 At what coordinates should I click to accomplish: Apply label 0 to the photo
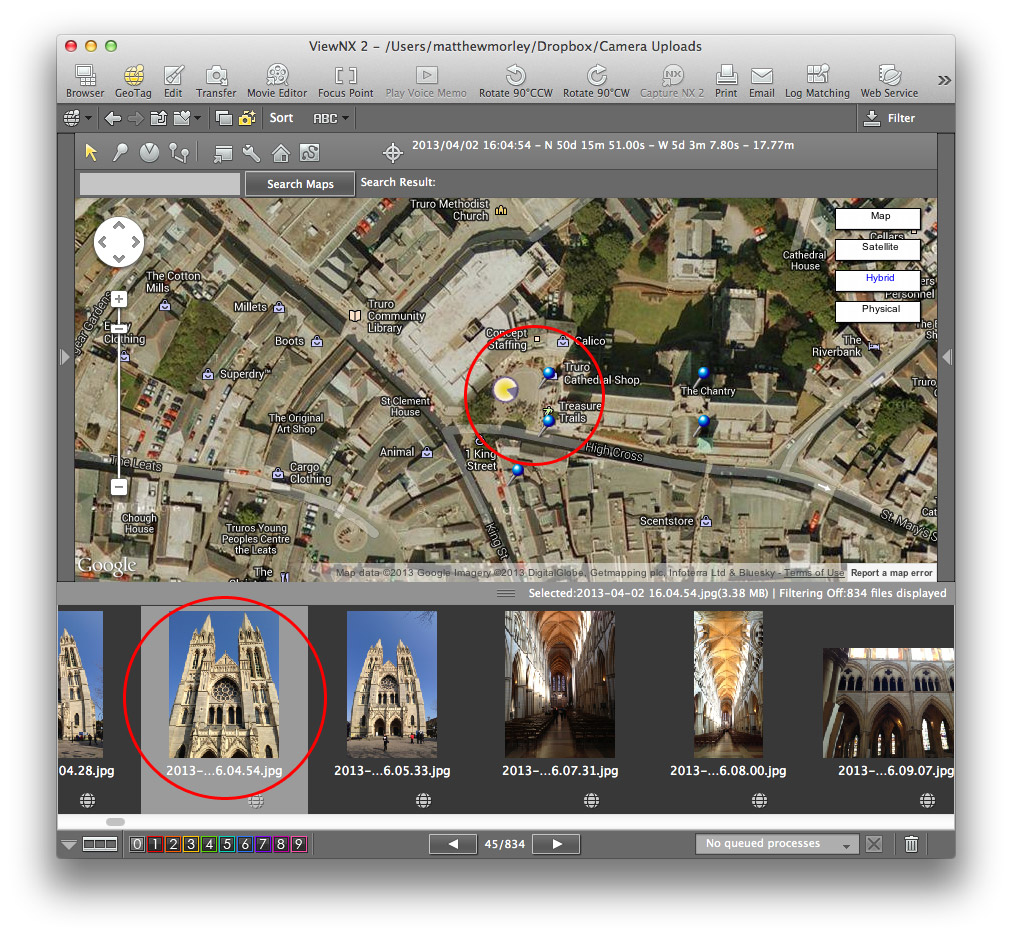point(137,844)
